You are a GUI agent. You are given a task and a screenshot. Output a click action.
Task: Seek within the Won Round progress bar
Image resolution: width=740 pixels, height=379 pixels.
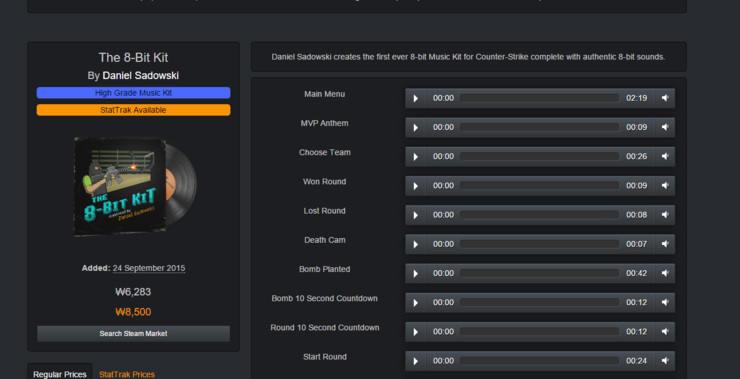click(x=539, y=186)
